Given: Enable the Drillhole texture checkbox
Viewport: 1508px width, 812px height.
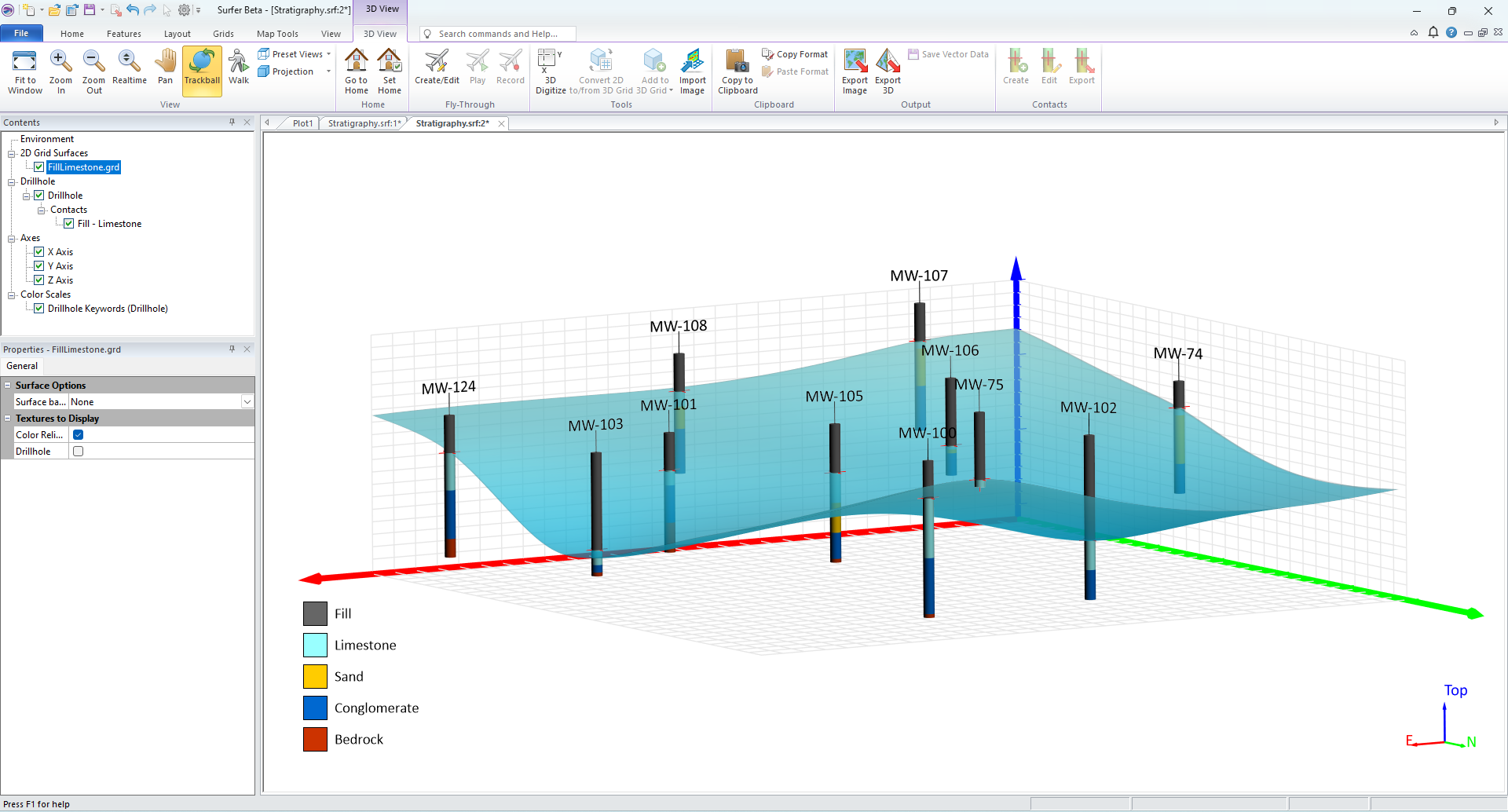Looking at the screenshot, I should pyautogui.click(x=78, y=452).
